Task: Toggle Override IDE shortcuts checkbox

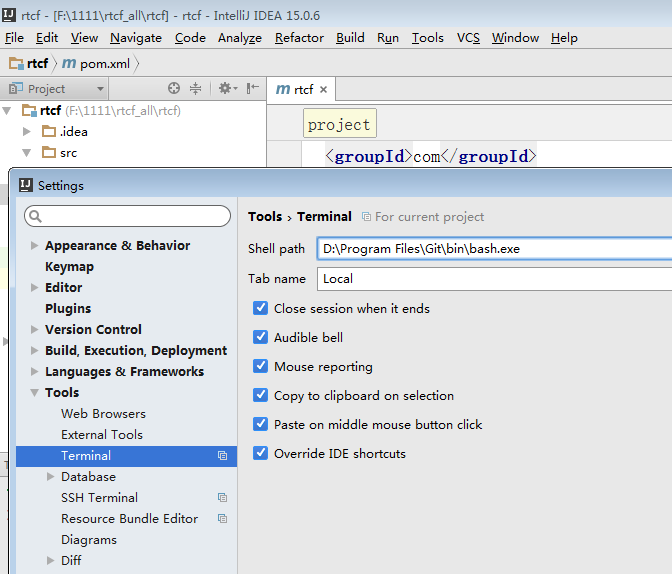Action: click(x=260, y=453)
